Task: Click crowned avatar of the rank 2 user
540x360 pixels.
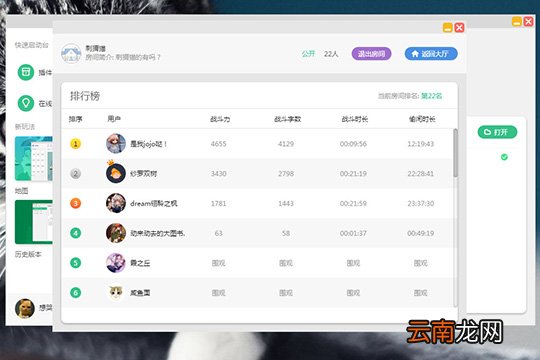Action: [x=116, y=173]
